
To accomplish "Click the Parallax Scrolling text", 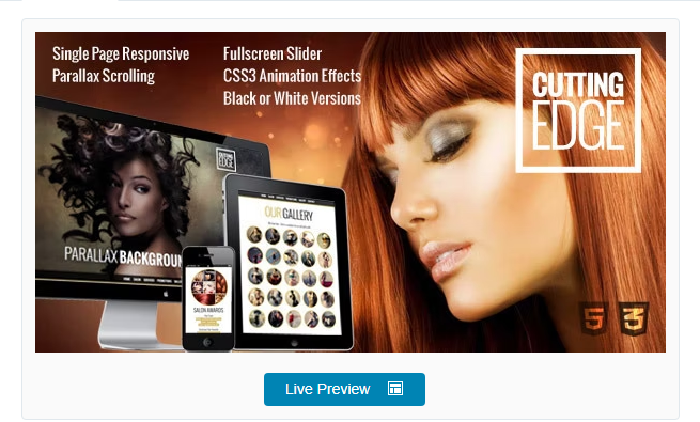I will pos(104,75).
